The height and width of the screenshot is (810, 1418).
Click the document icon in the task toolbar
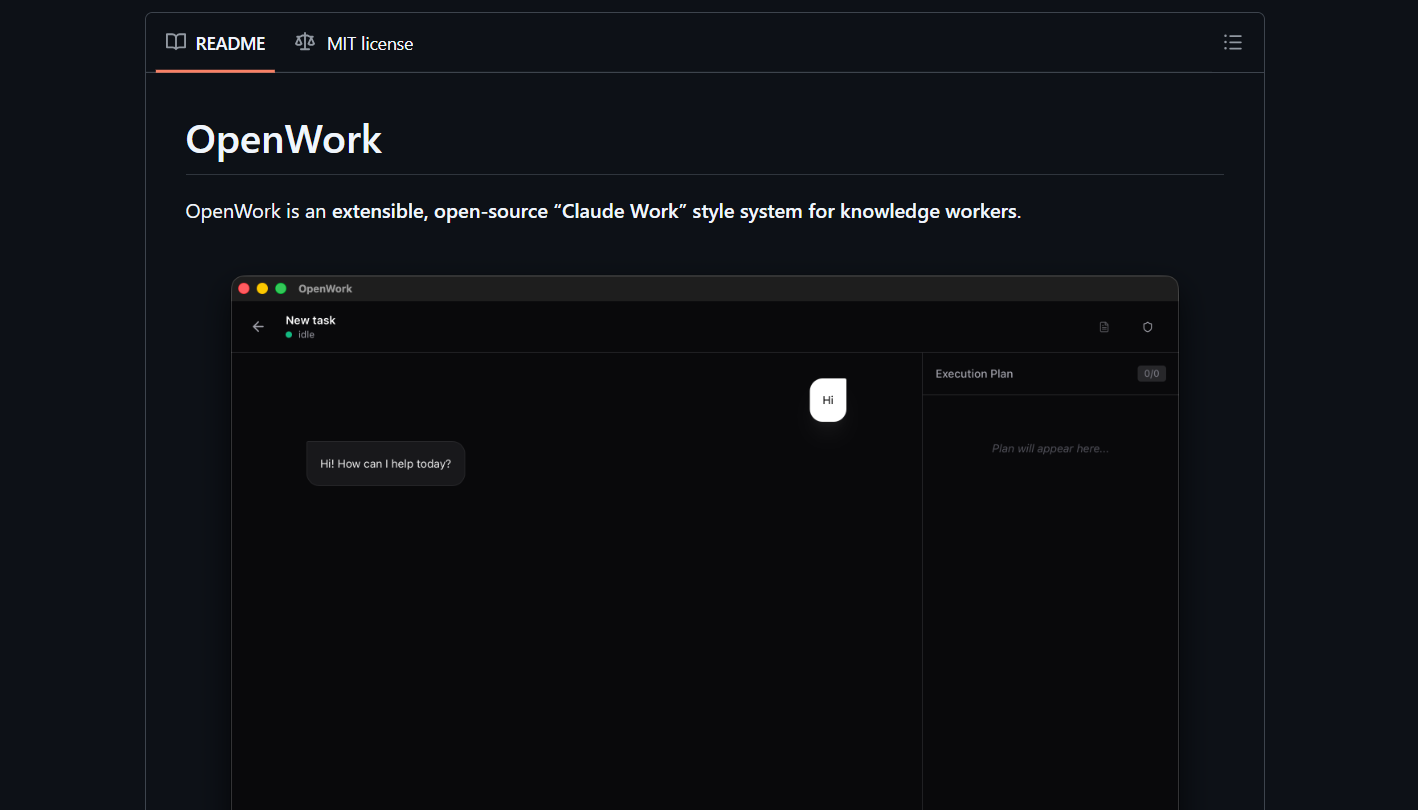[1103, 327]
